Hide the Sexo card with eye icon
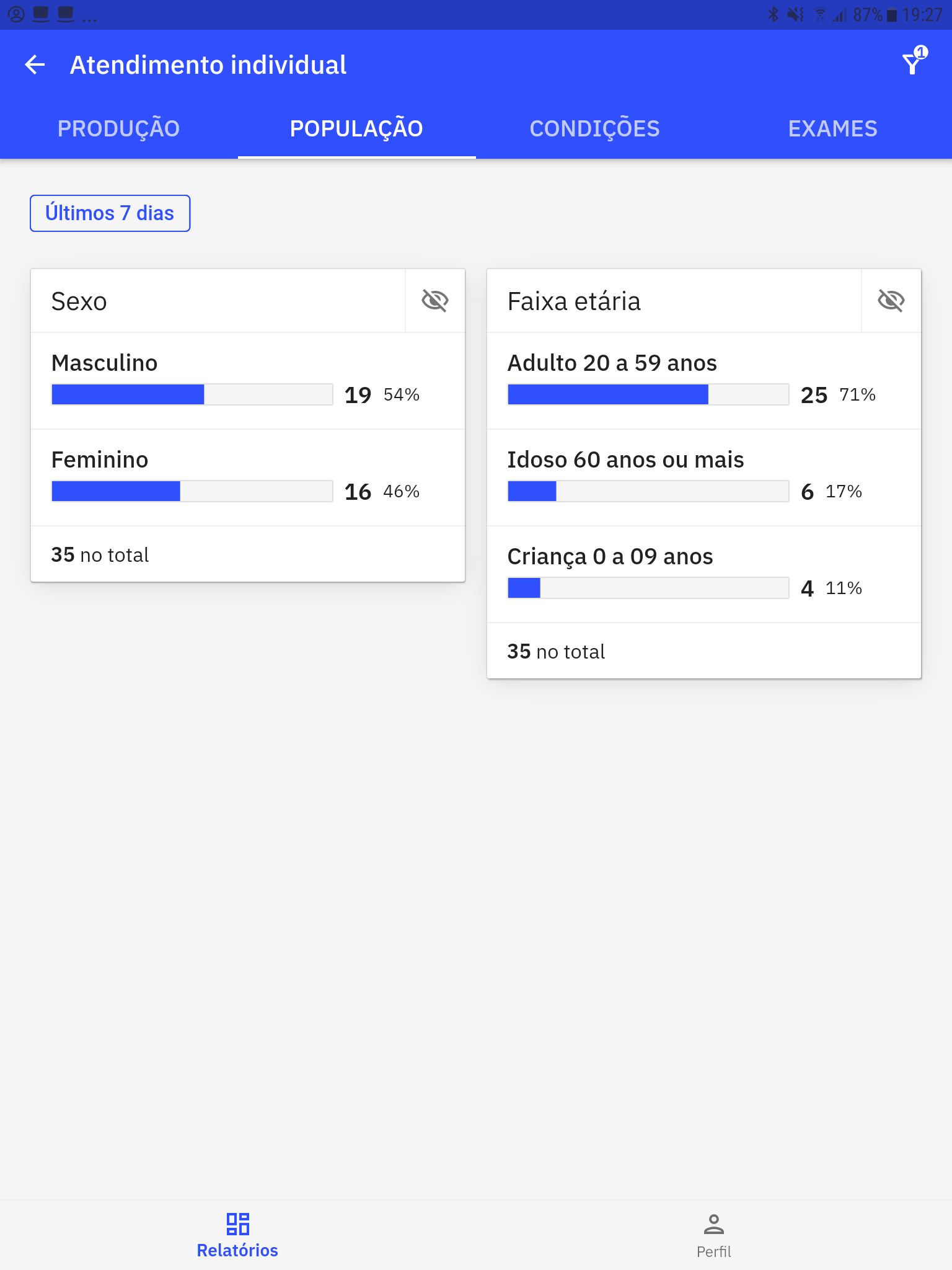The height and width of the screenshot is (1270, 952). point(435,301)
